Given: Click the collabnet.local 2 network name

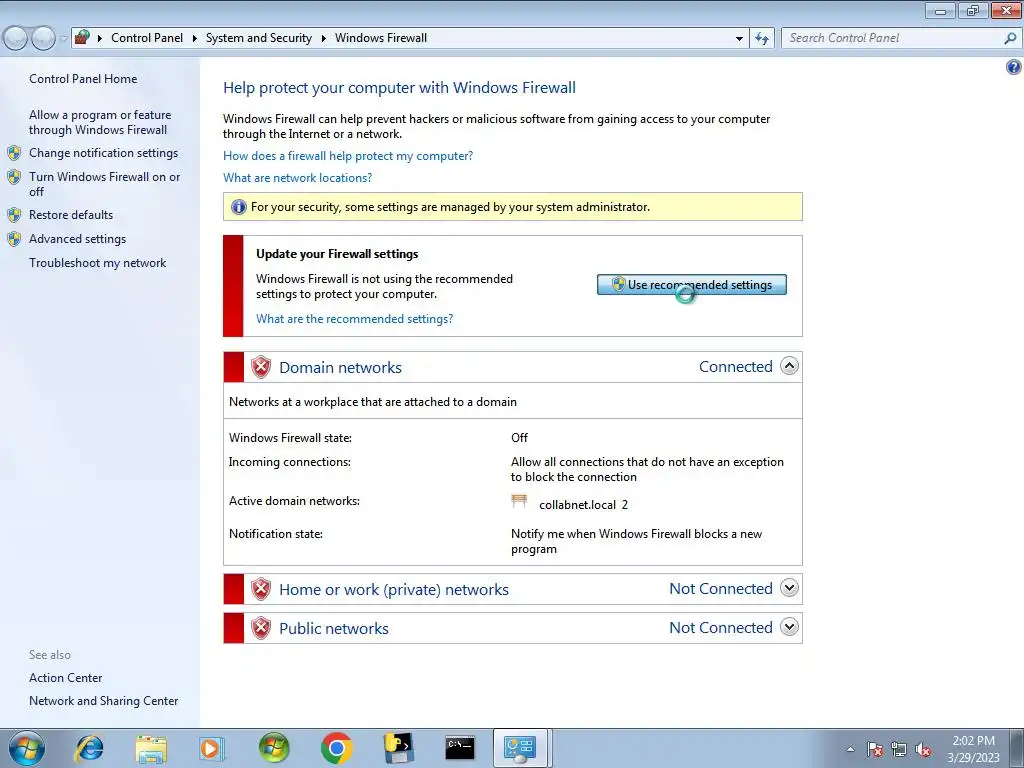Looking at the screenshot, I should (583, 505).
